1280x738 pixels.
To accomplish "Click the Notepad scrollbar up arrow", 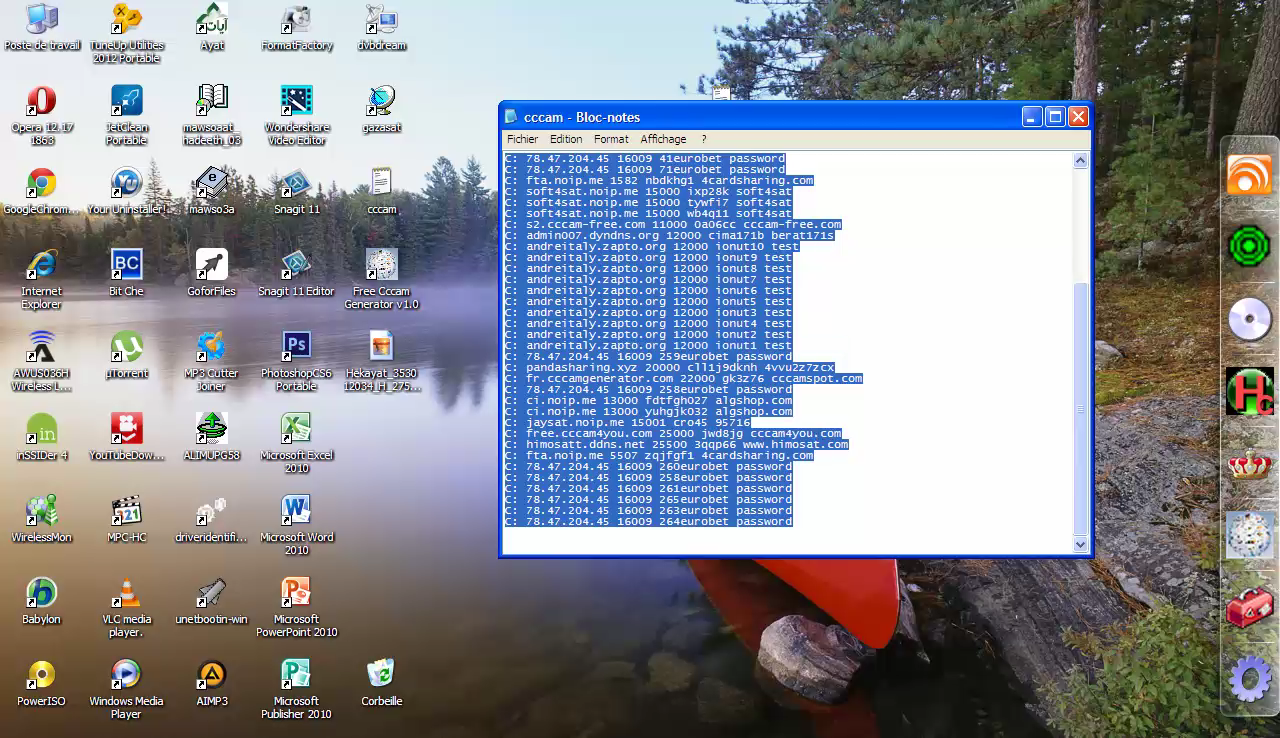I will point(1080,161).
